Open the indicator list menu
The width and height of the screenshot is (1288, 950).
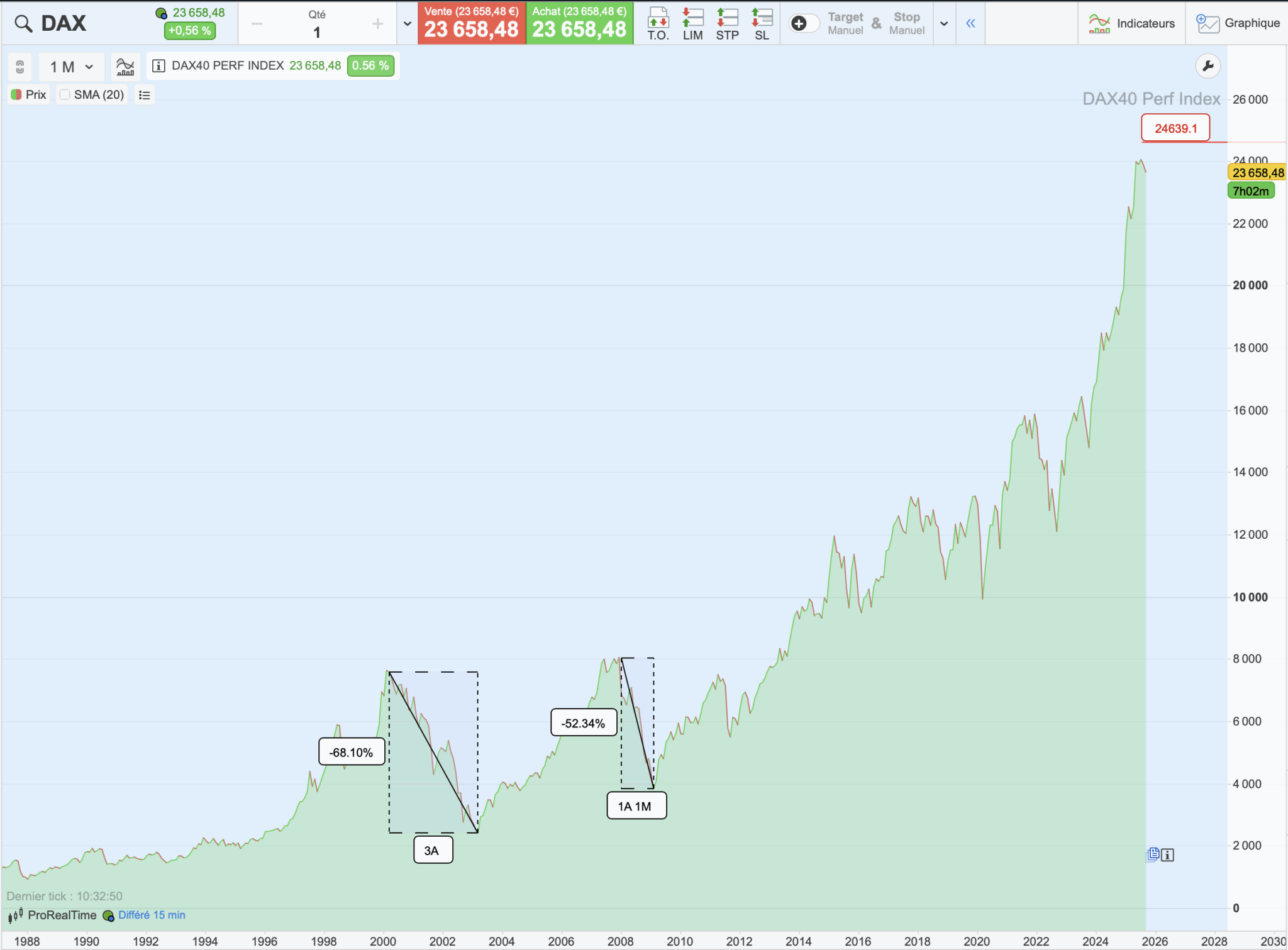(x=144, y=94)
